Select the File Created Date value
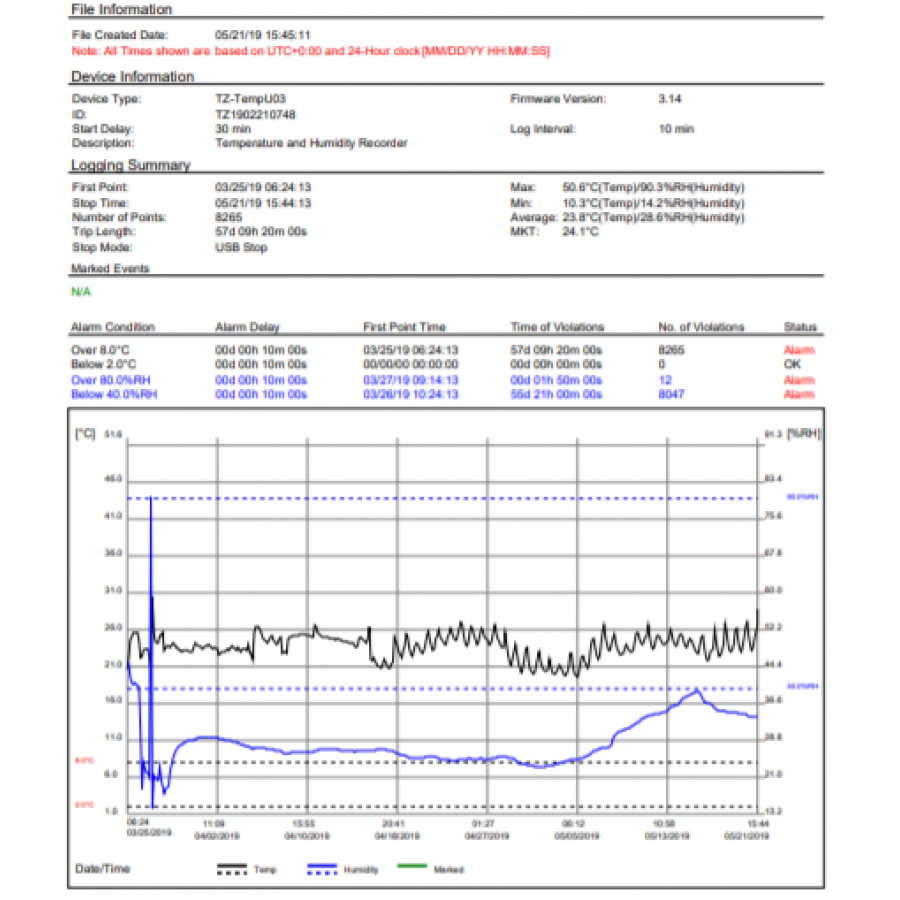Image resolution: width=900 pixels, height=900 pixels. coord(262,35)
